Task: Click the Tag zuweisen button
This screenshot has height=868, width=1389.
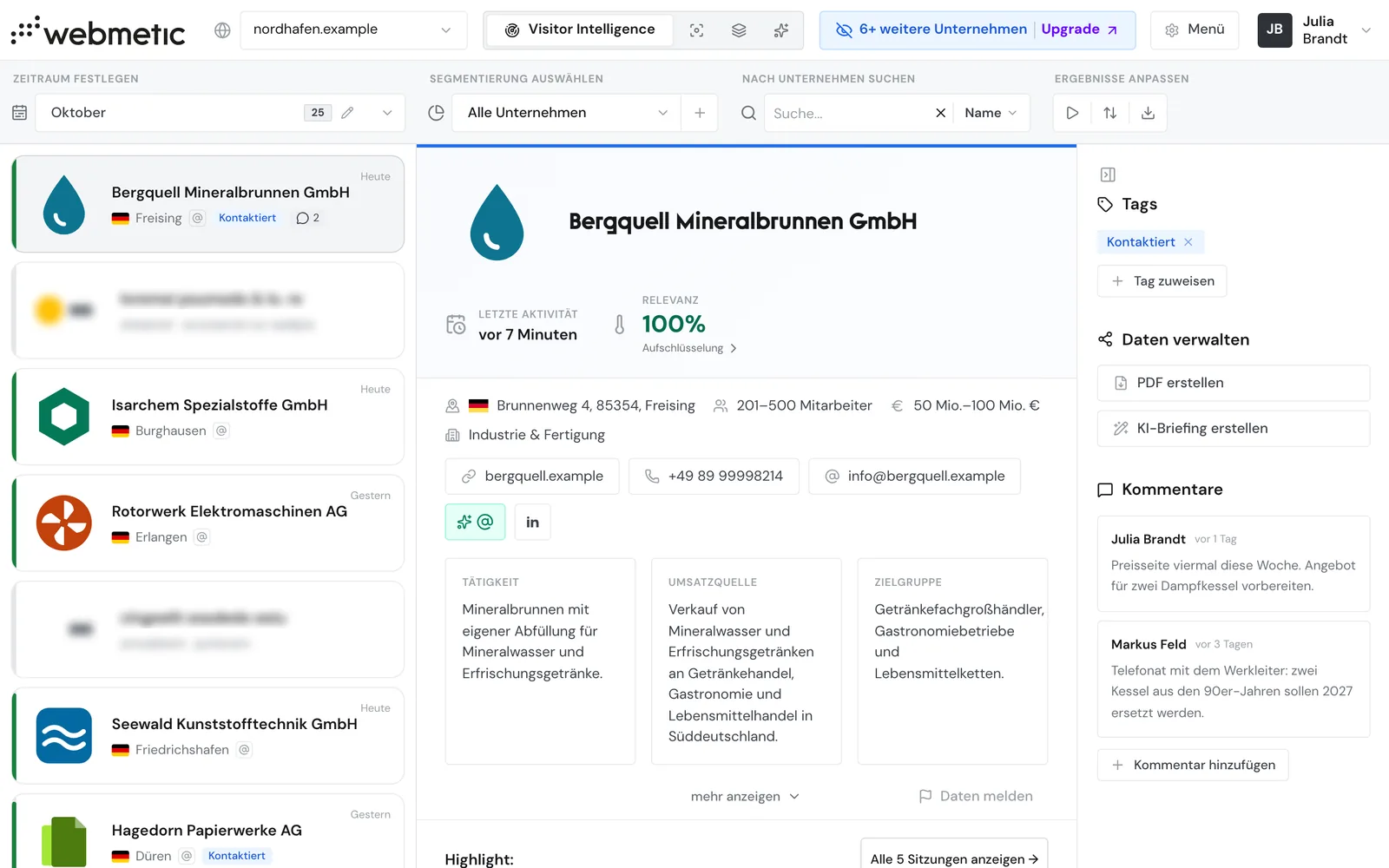Action: tap(1162, 281)
